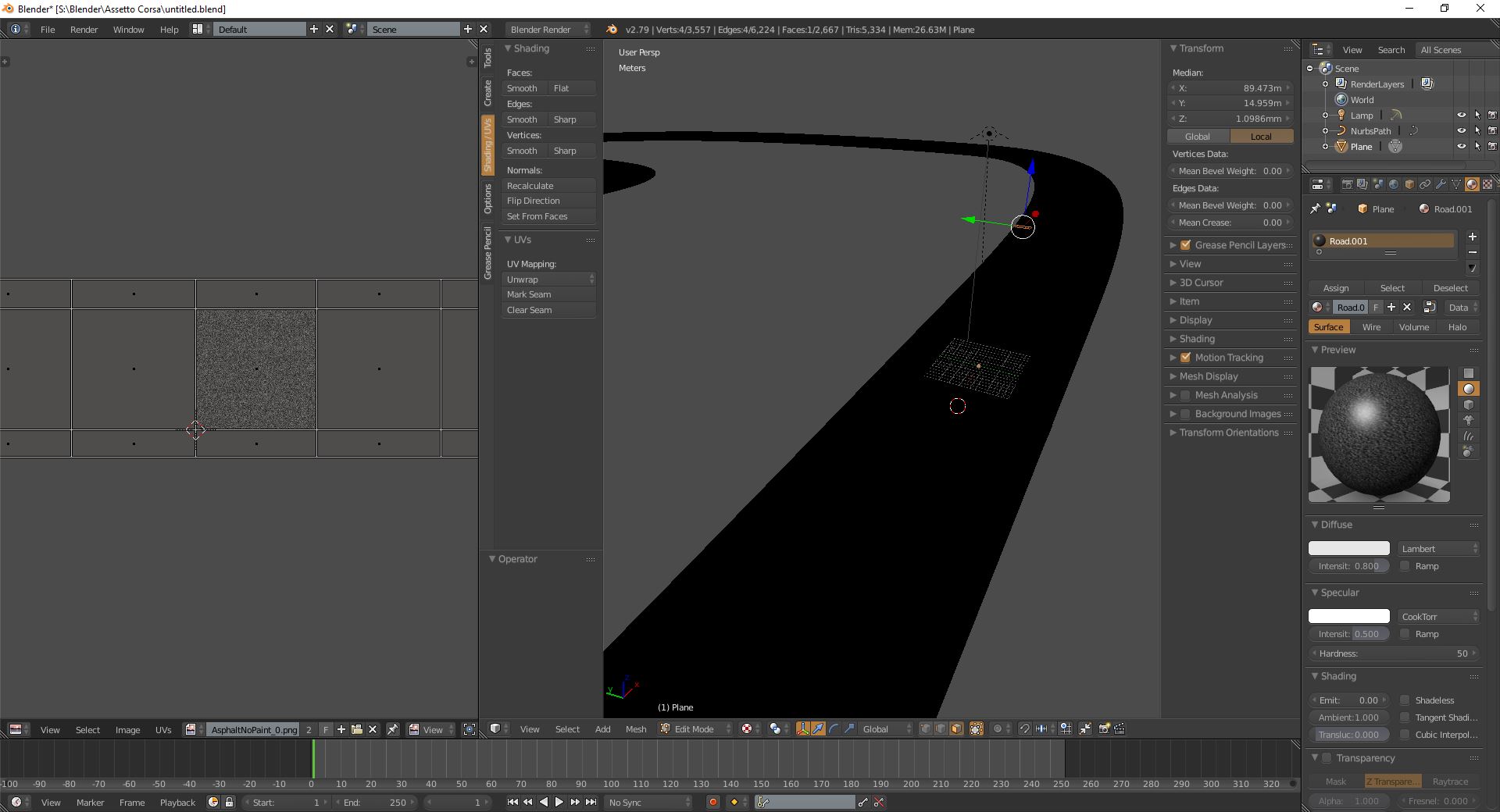Remove the material slot with minus button
Viewport: 1500px width, 812px height.
click(1473, 252)
